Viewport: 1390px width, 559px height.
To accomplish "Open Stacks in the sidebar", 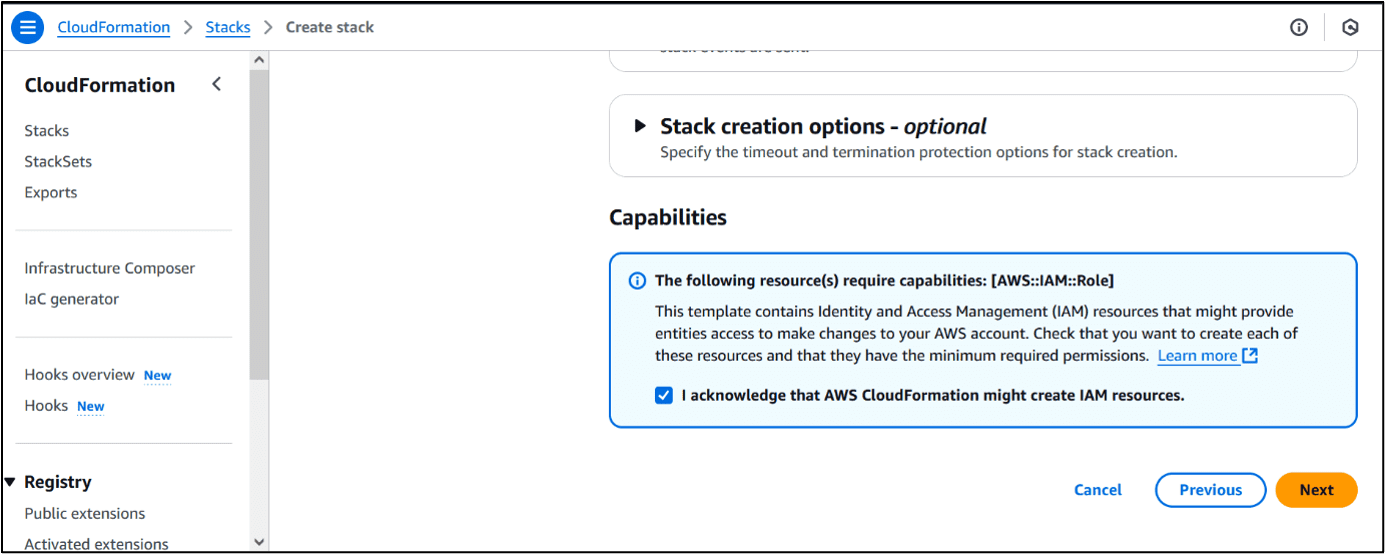I will 47,131.
